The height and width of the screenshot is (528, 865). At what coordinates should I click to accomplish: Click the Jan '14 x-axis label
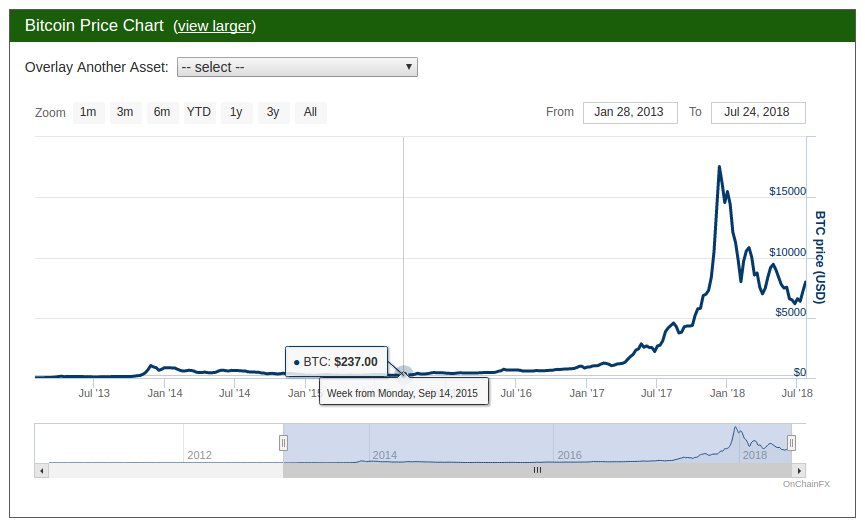[165, 393]
